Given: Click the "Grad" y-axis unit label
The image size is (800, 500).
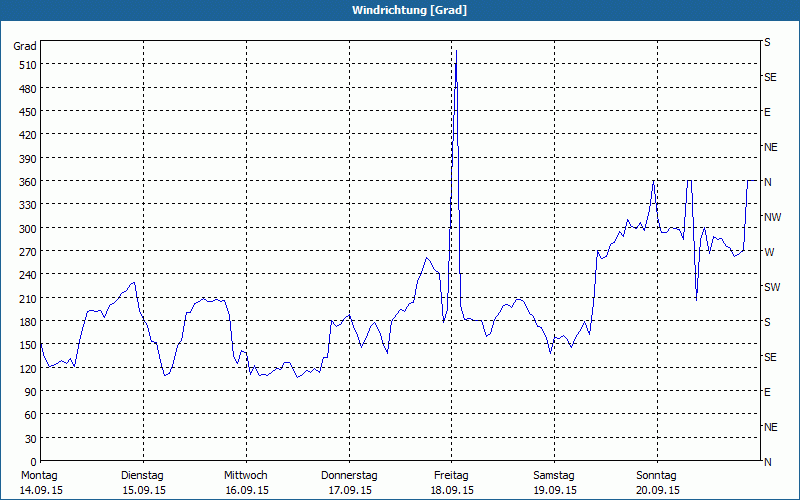Looking at the screenshot, I should (x=25, y=46).
